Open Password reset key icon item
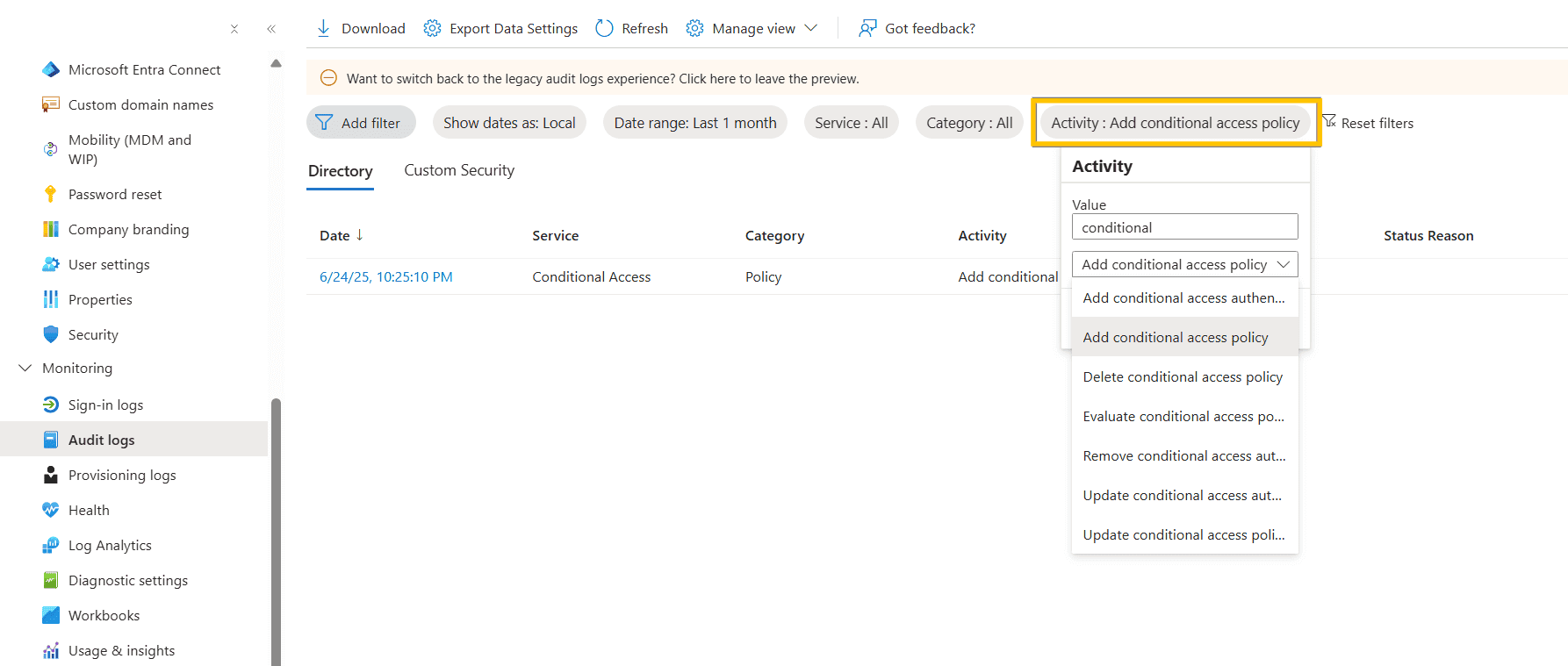Viewport: 1568px width, 666px height. click(x=51, y=194)
